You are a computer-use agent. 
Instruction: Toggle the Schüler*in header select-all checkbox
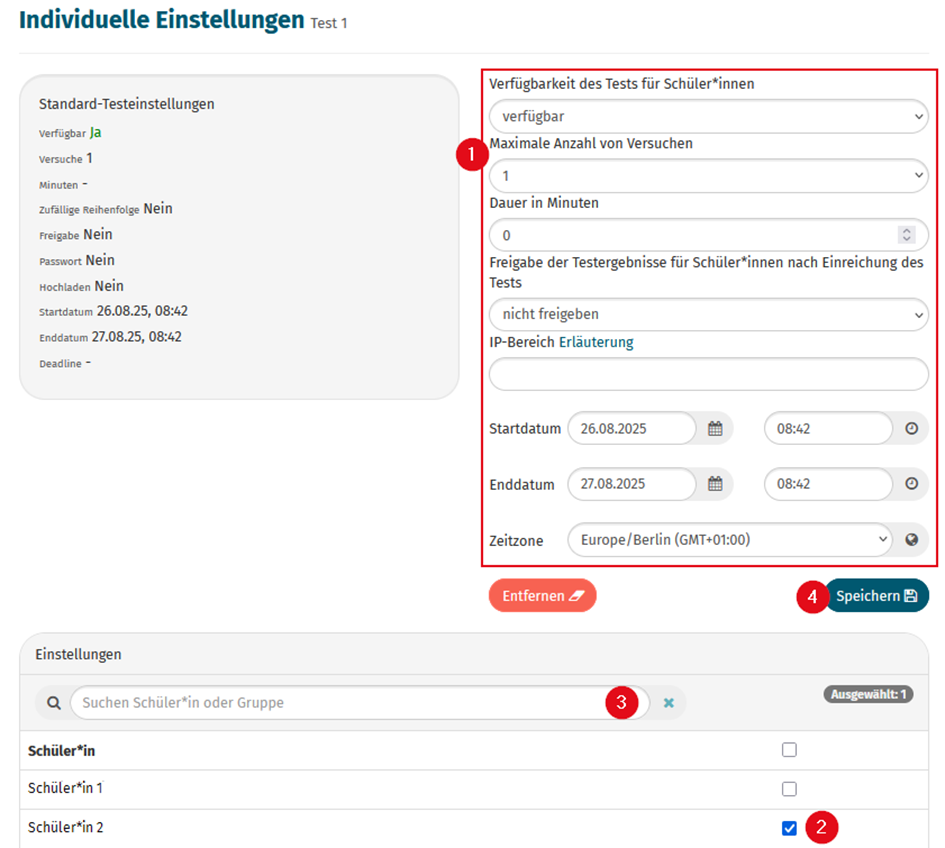(x=789, y=750)
